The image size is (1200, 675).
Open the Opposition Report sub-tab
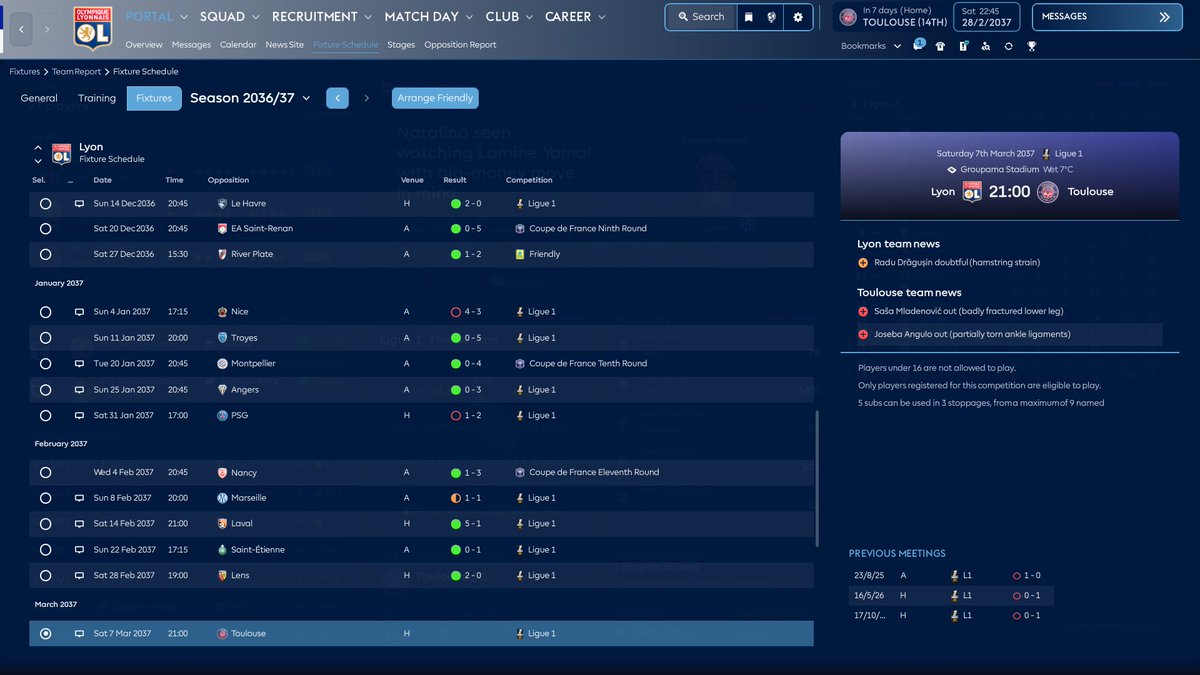[x=460, y=45]
